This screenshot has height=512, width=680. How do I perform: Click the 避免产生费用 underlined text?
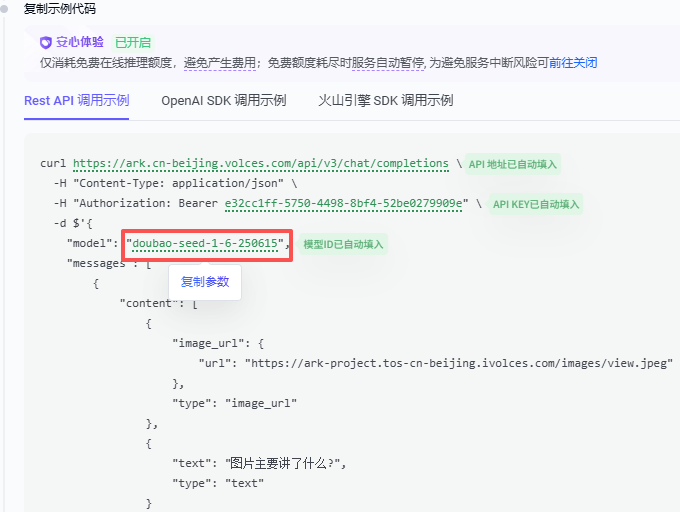point(220,63)
